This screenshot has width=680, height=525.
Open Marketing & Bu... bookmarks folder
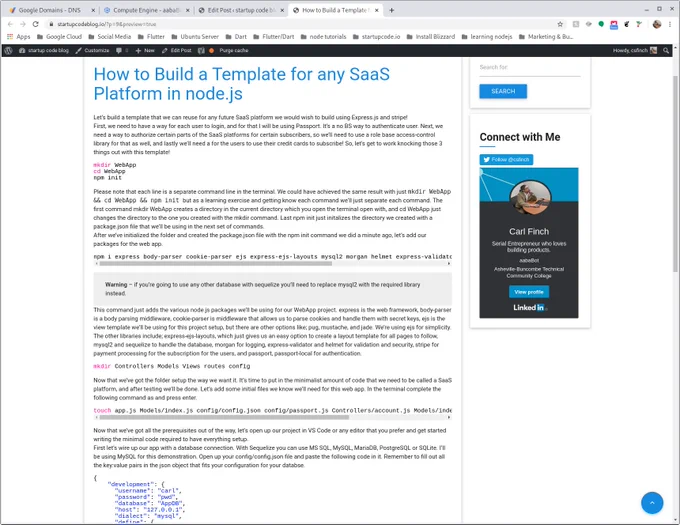pos(546,37)
